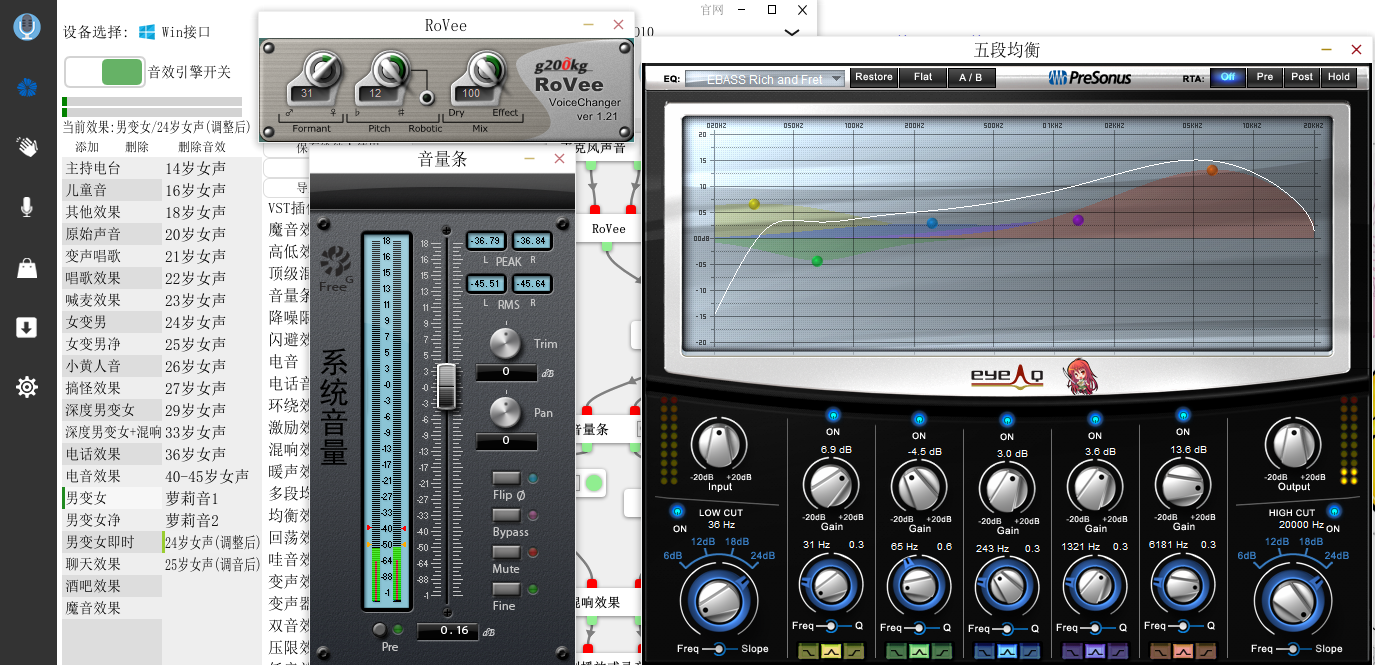Toggle ON light for the 243 Hz band
The height and width of the screenshot is (665, 1375).
(x=1007, y=420)
